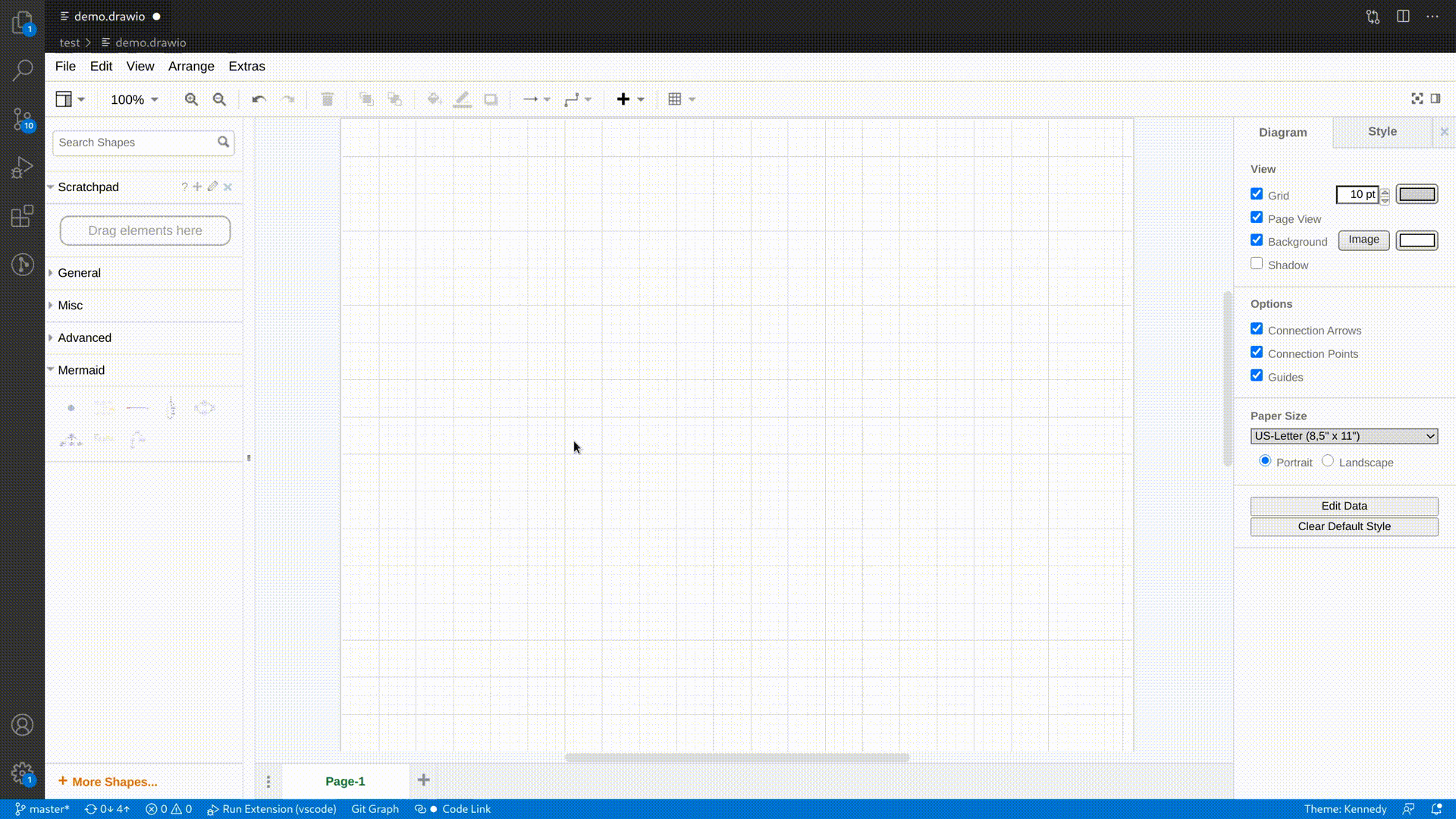Click the Grid color swatch
The image size is (1456, 819).
[1417, 195]
